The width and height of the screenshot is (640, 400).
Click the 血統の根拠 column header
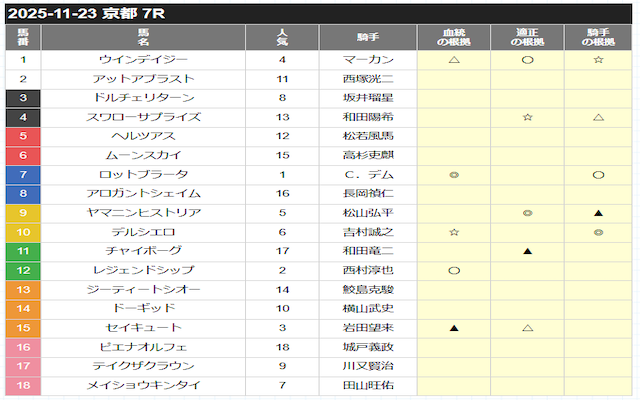click(x=454, y=38)
